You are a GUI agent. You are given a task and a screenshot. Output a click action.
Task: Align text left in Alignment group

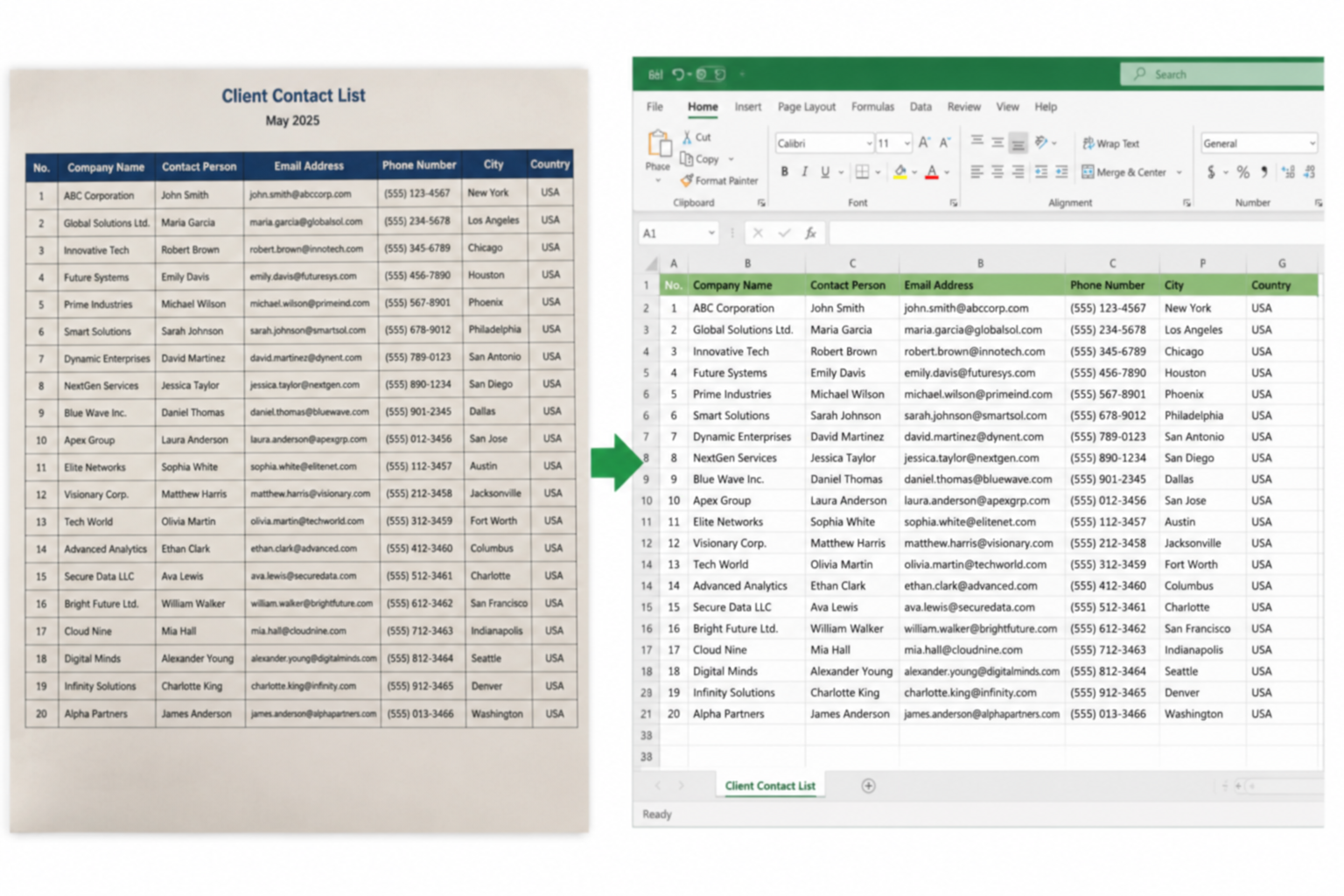[976, 172]
